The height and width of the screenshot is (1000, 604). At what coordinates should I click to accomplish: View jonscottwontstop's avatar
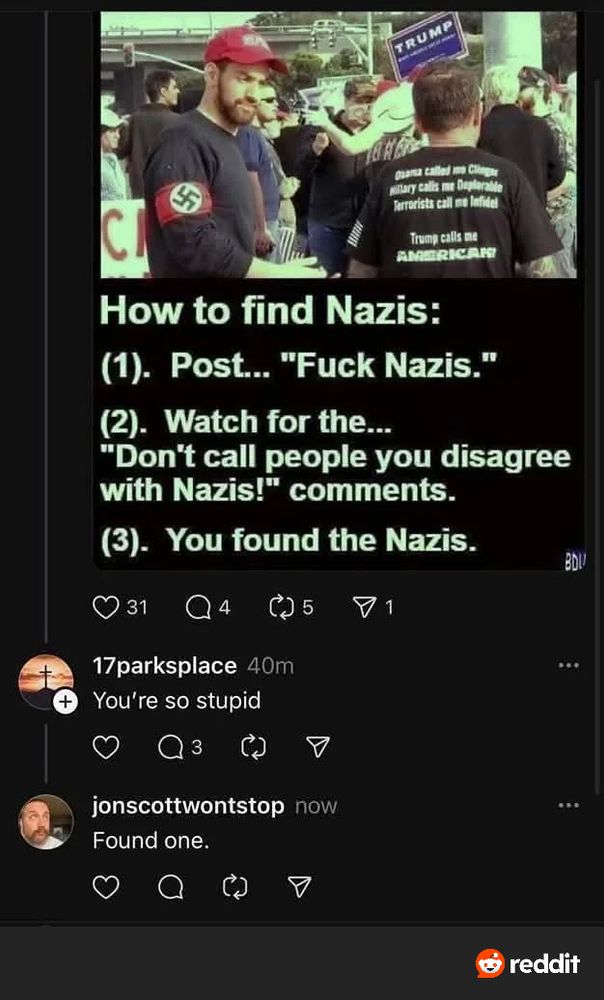click(x=48, y=823)
